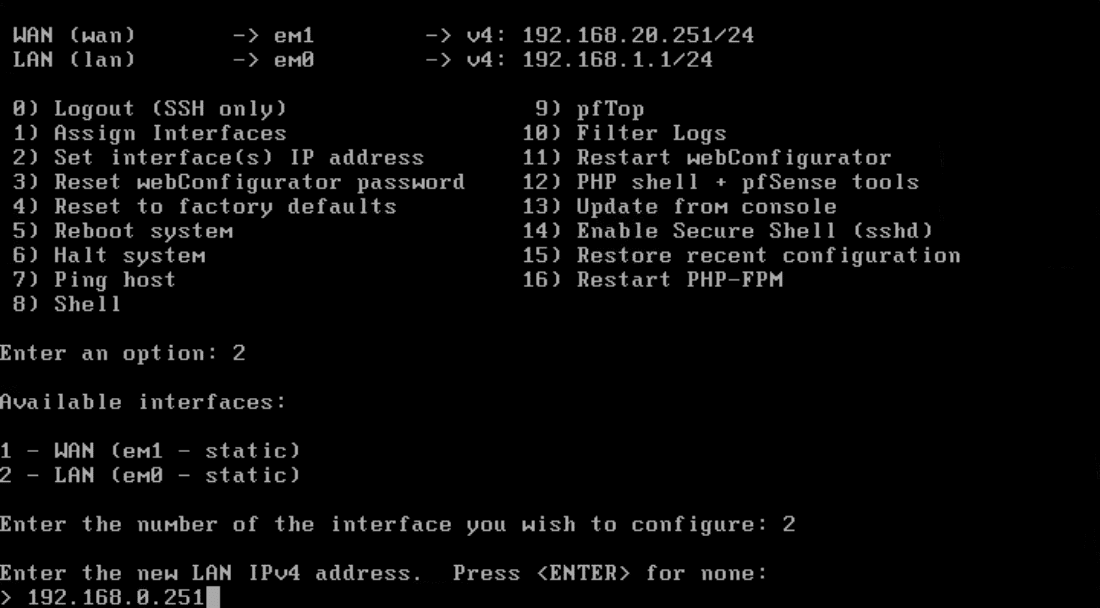Select "Enable Secure Shell (sshd)" option
This screenshot has height=608, width=1100.
[x=754, y=231]
